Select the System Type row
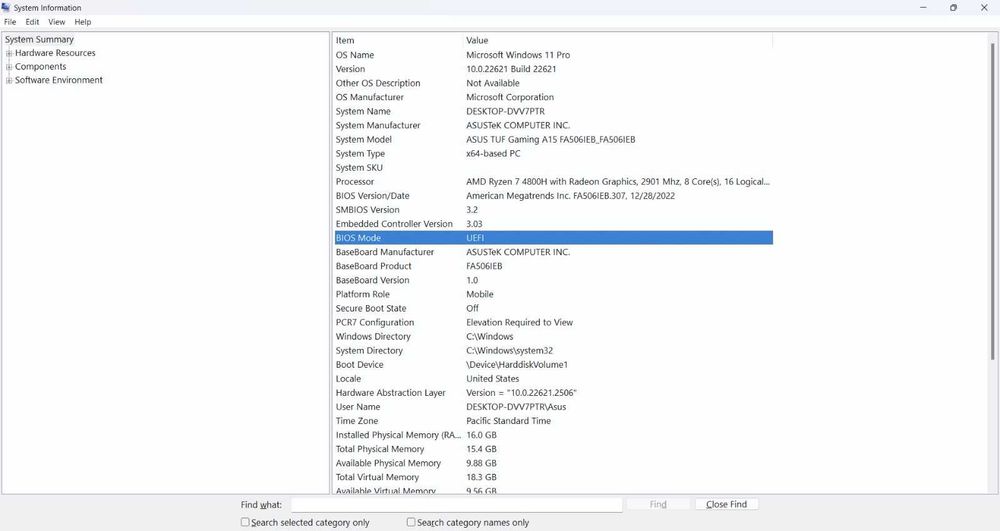The height and width of the screenshot is (531, 1000). click(553, 154)
